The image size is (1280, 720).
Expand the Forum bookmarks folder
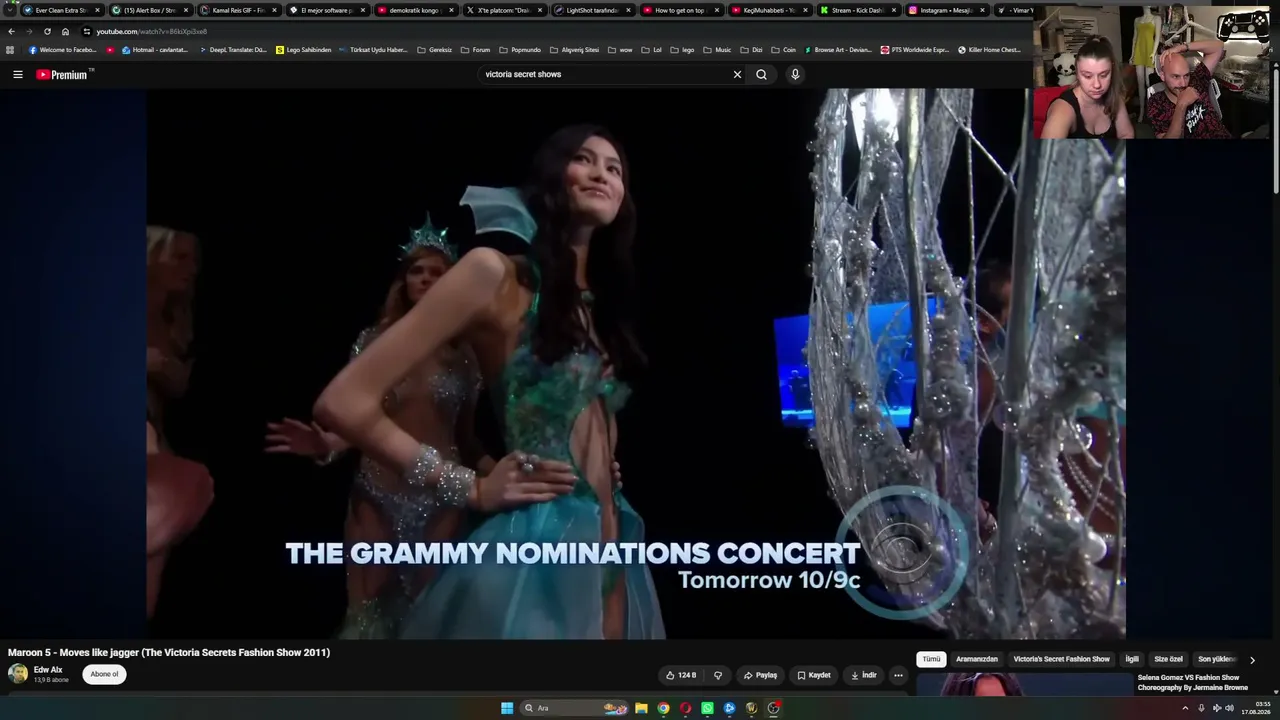click(x=475, y=50)
